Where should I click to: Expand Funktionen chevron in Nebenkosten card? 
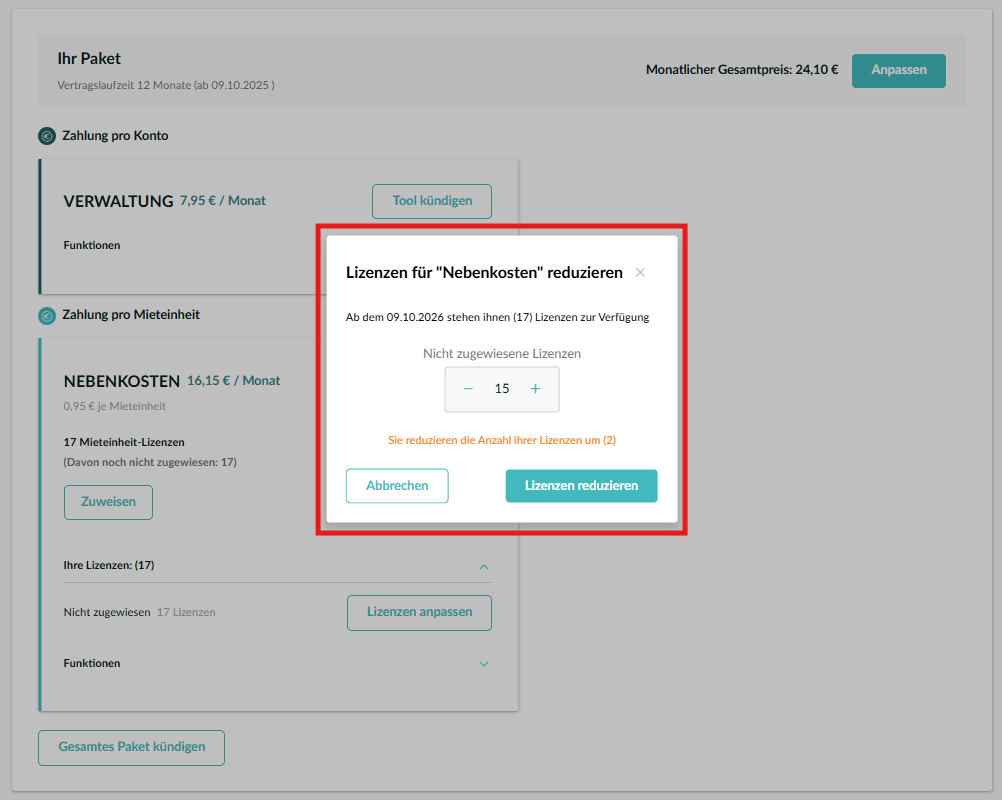click(484, 664)
